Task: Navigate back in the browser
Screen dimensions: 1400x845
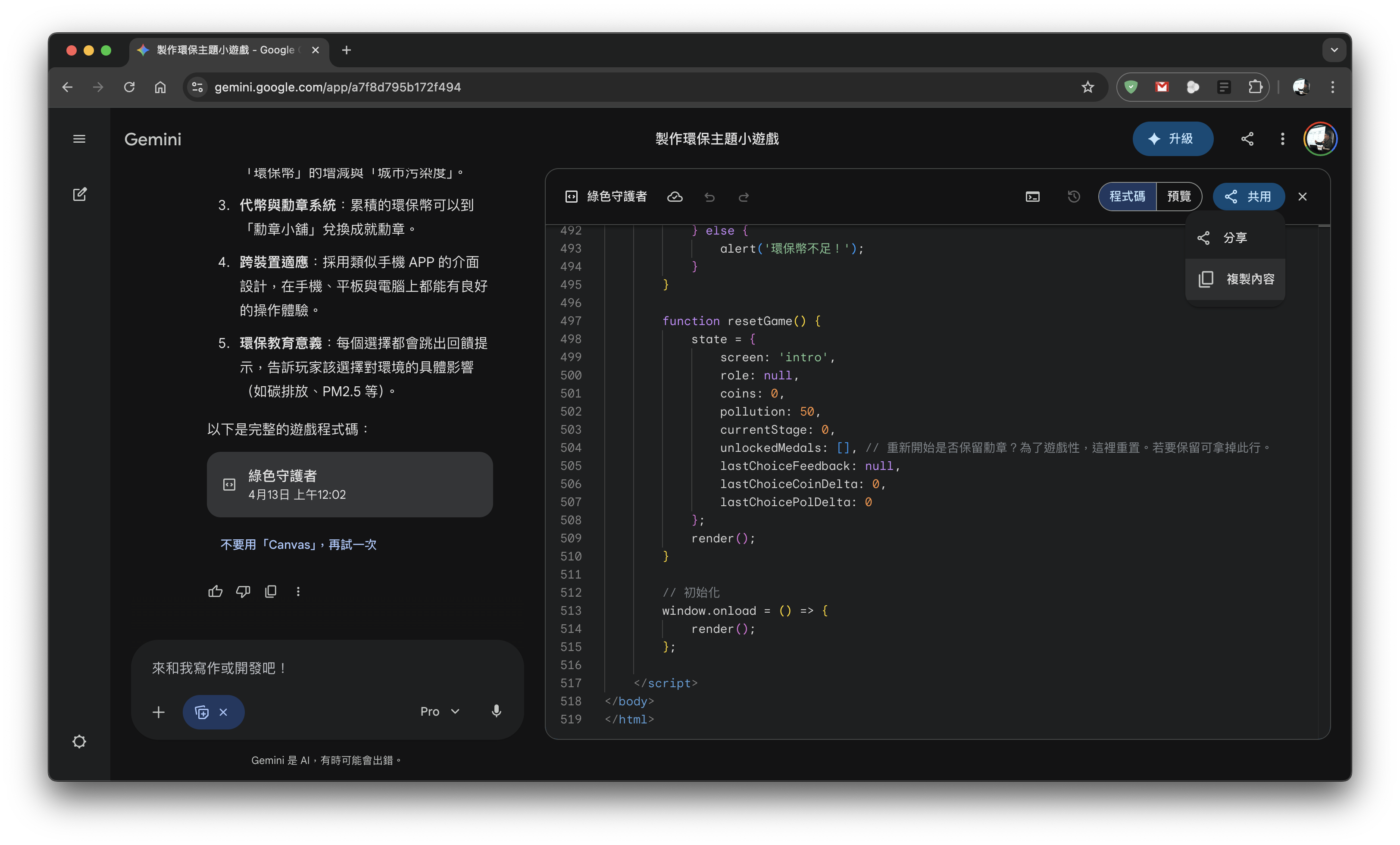Action: pos(68,87)
